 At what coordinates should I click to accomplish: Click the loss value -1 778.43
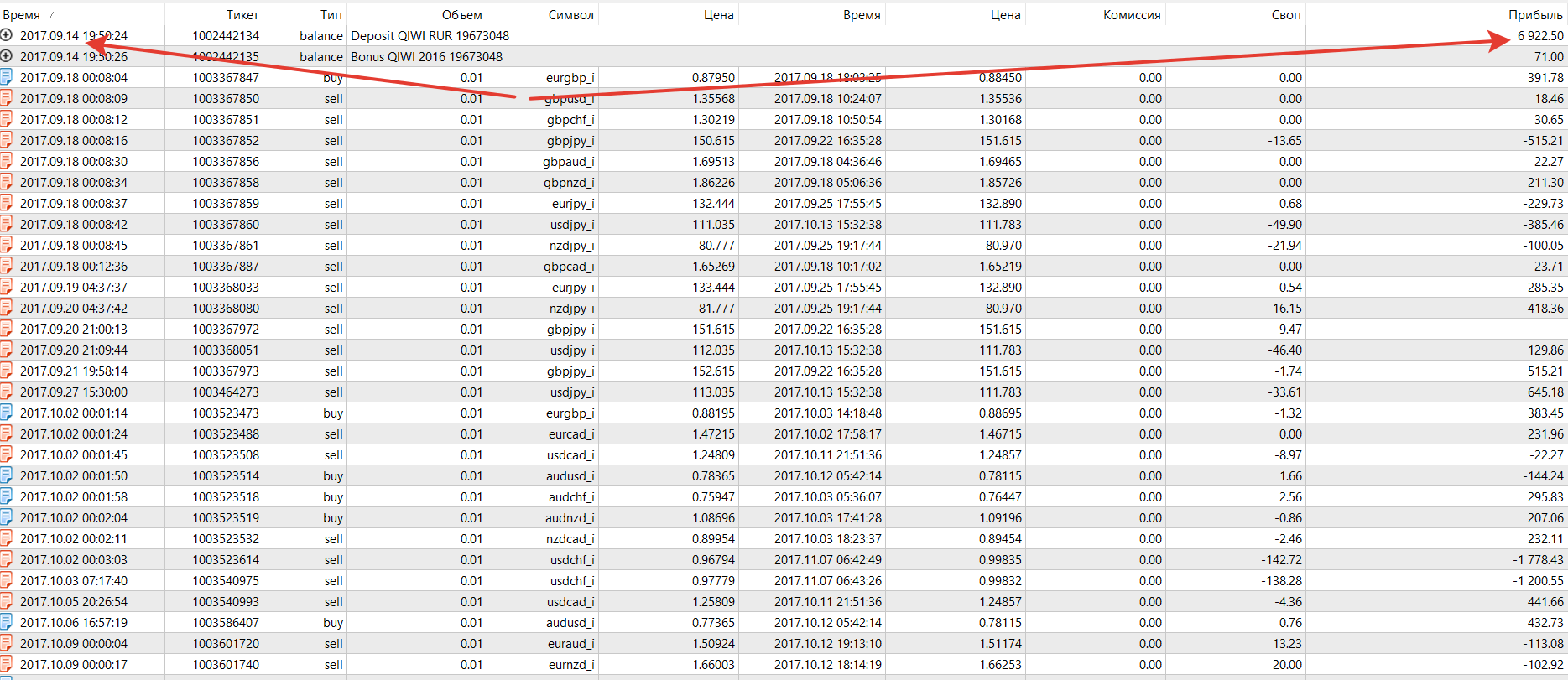coord(1539,559)
